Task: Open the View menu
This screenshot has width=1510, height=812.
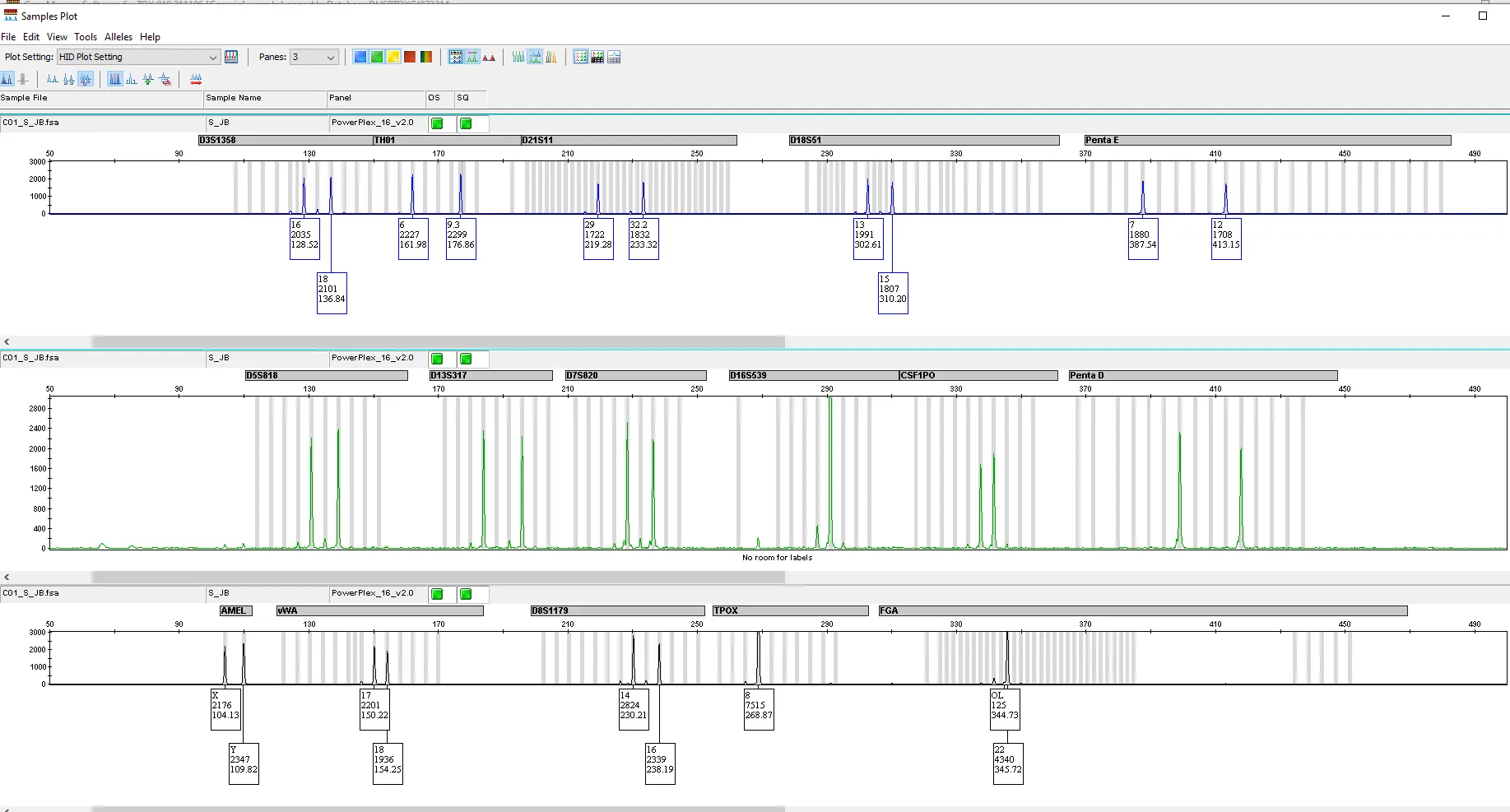Action: [x=57, y=37]
